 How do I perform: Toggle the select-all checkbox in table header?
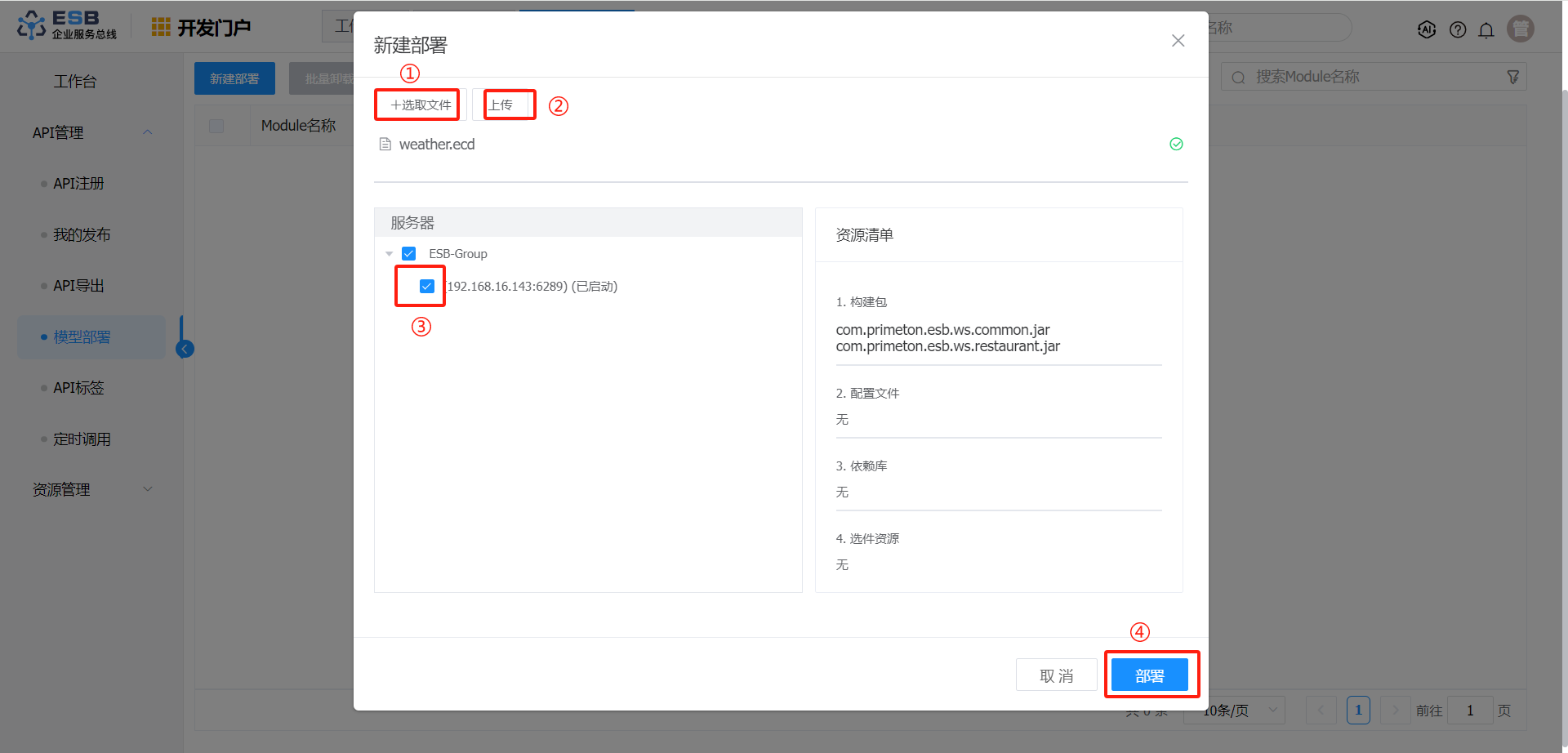pyautogui.click(x=216, y=126)
